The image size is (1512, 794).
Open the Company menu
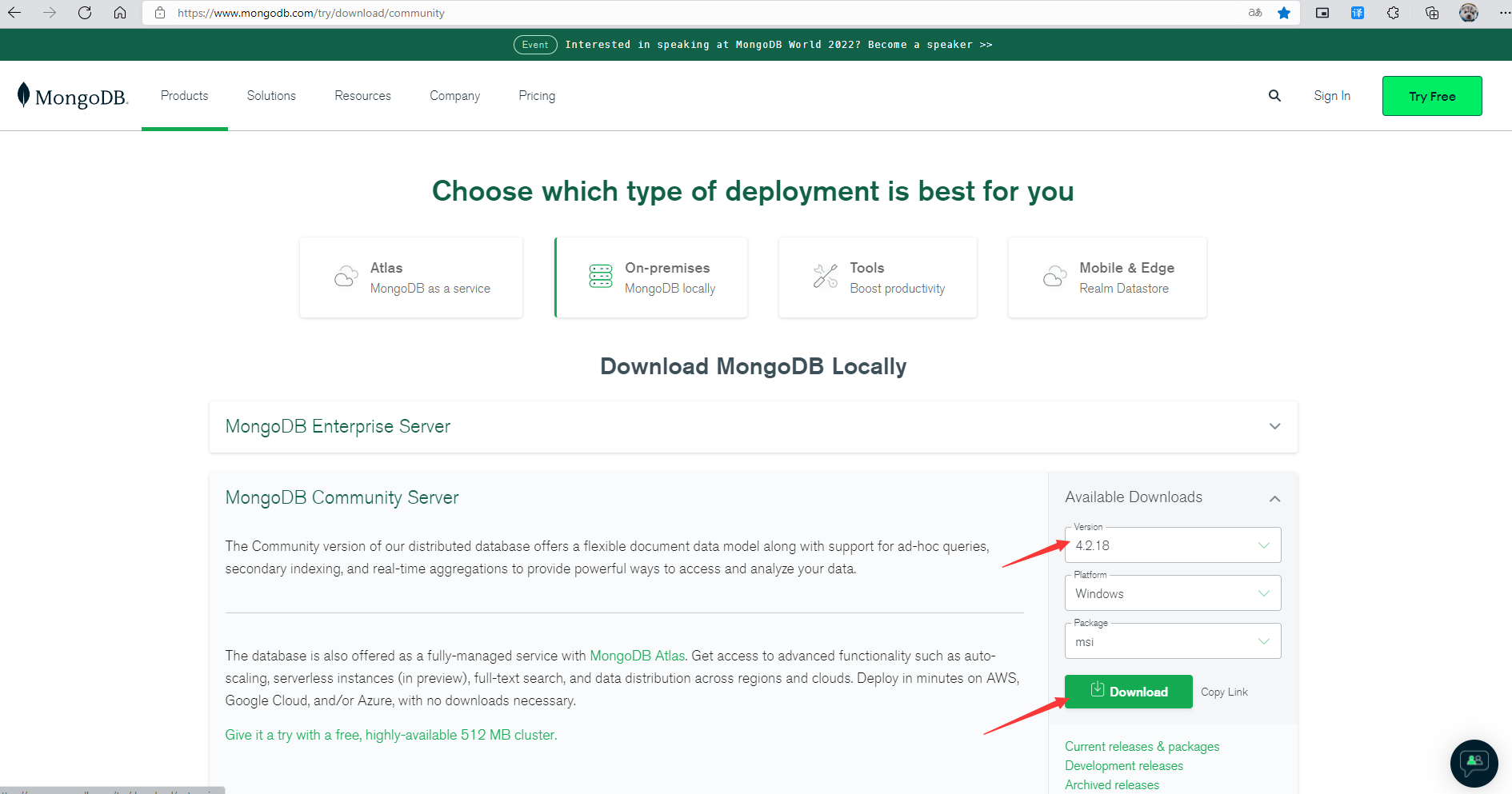(x=454, y=96)
